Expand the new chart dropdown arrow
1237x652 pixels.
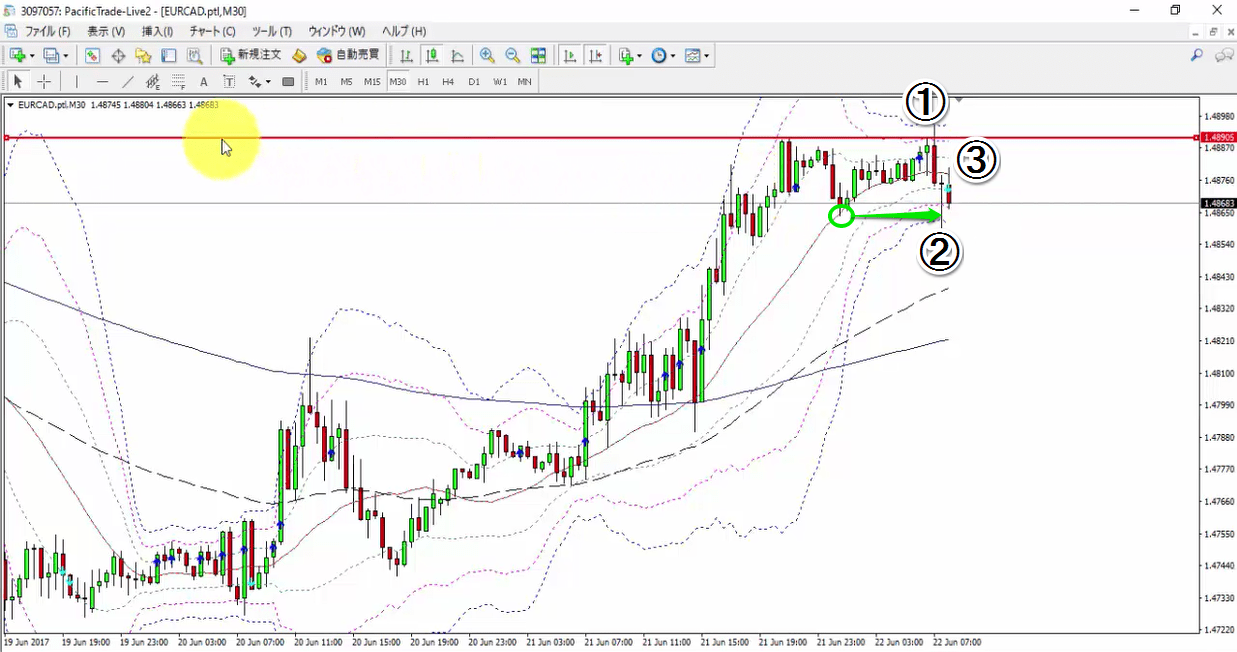click(x=32, y=56)
